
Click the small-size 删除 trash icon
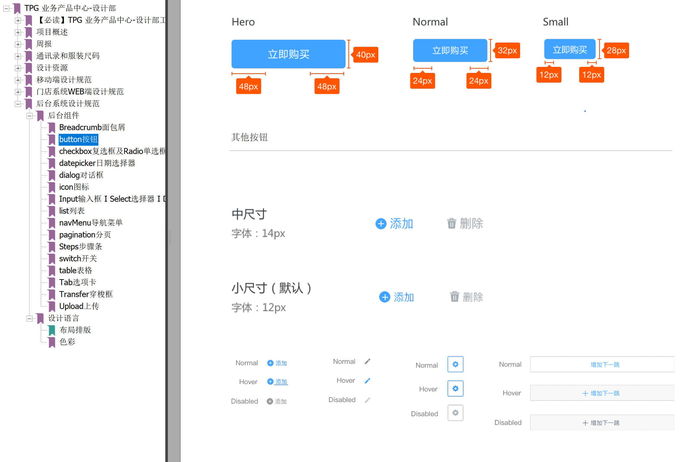(x=455, y=297)
